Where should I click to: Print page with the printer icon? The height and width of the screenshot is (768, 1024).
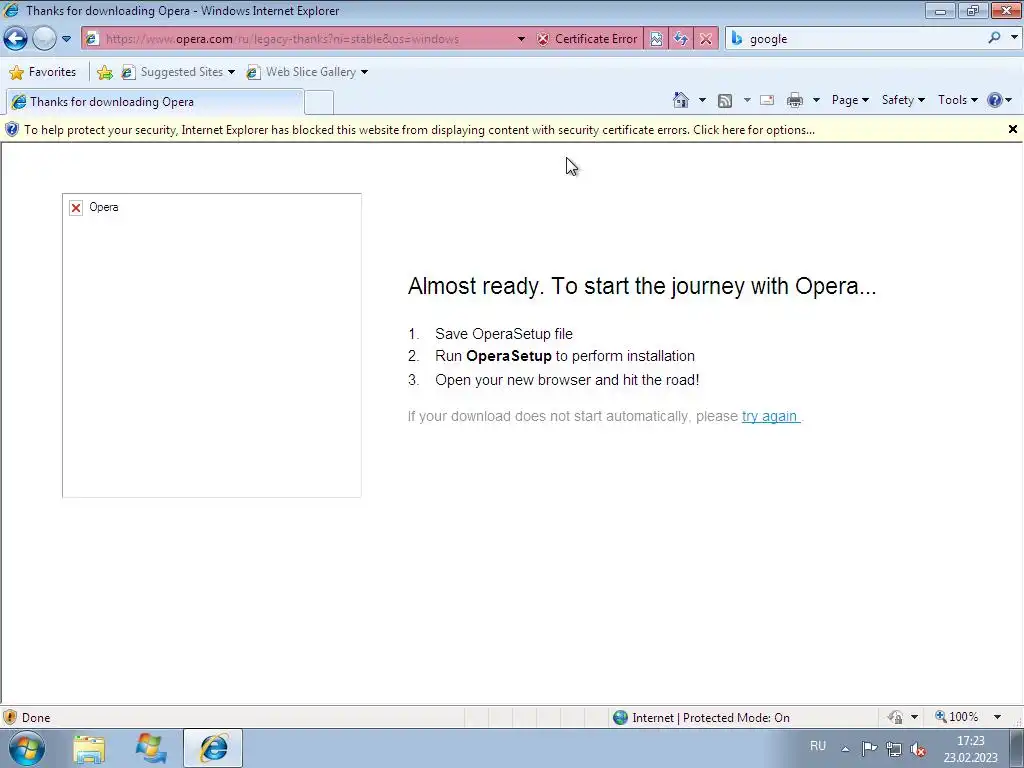click(795, 100)
